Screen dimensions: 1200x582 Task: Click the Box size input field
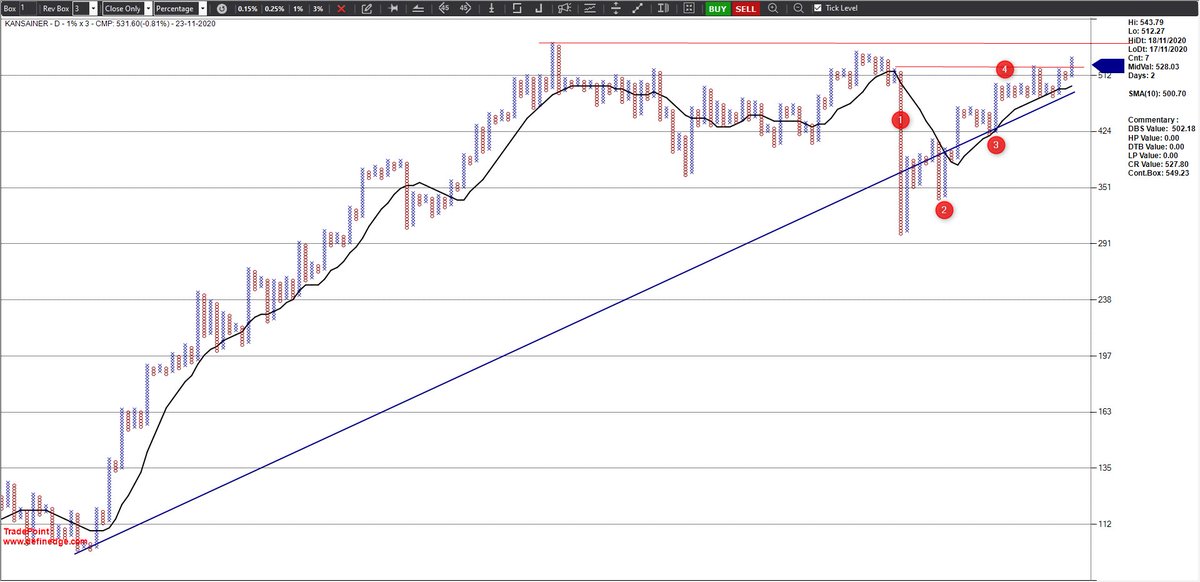(x=26, y=8)
